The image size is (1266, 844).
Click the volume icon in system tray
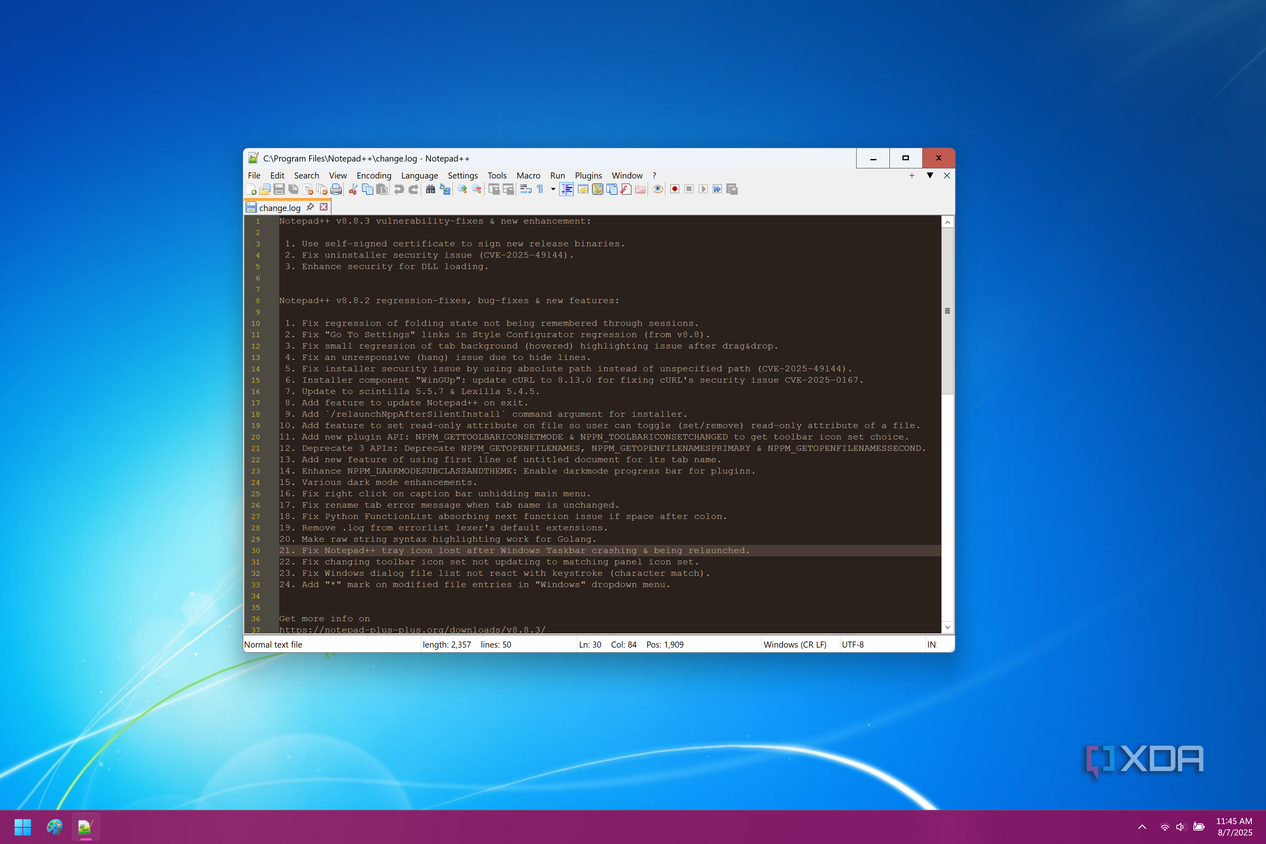(x=1181, y=827)
